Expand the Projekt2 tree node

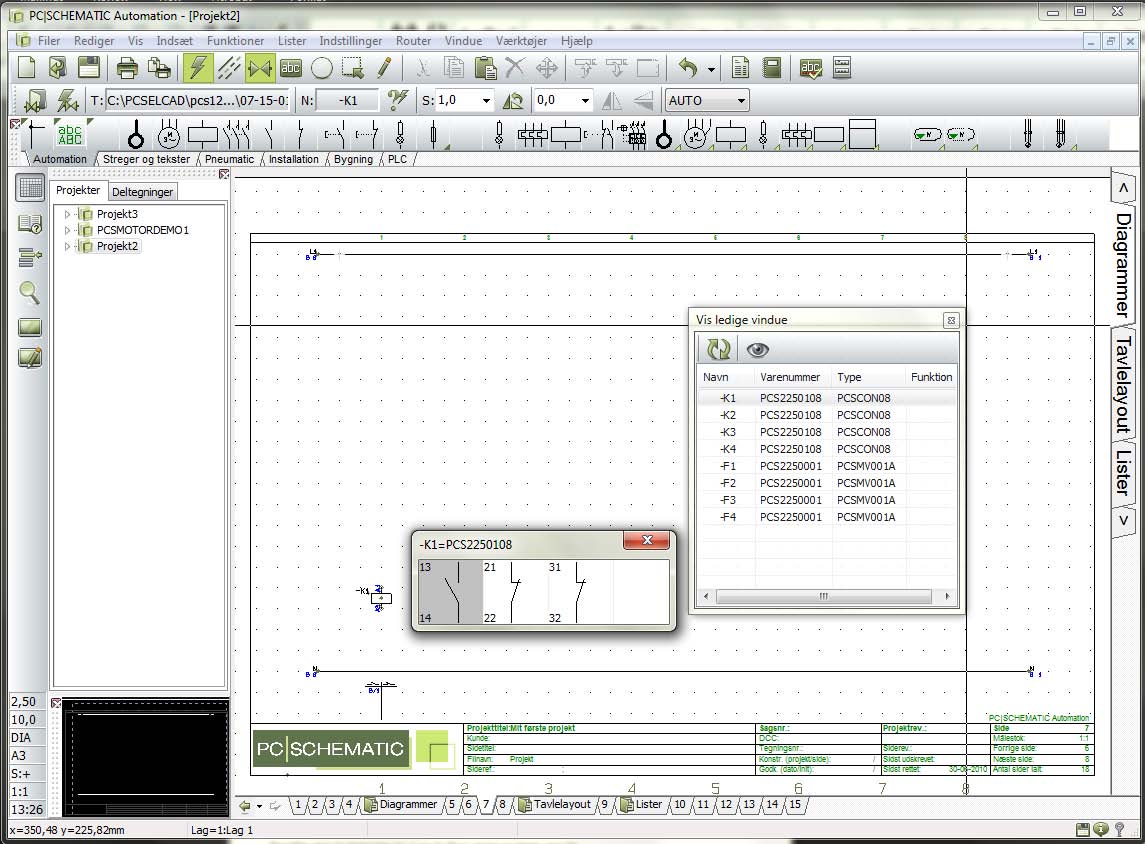pyautogui.click(x=67, y=246)
